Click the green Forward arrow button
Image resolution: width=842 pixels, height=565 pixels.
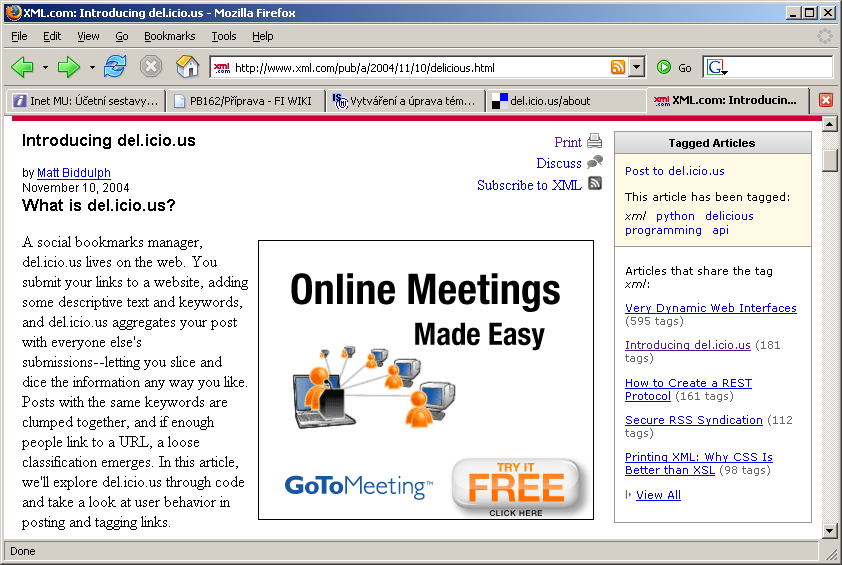(69, 67)
